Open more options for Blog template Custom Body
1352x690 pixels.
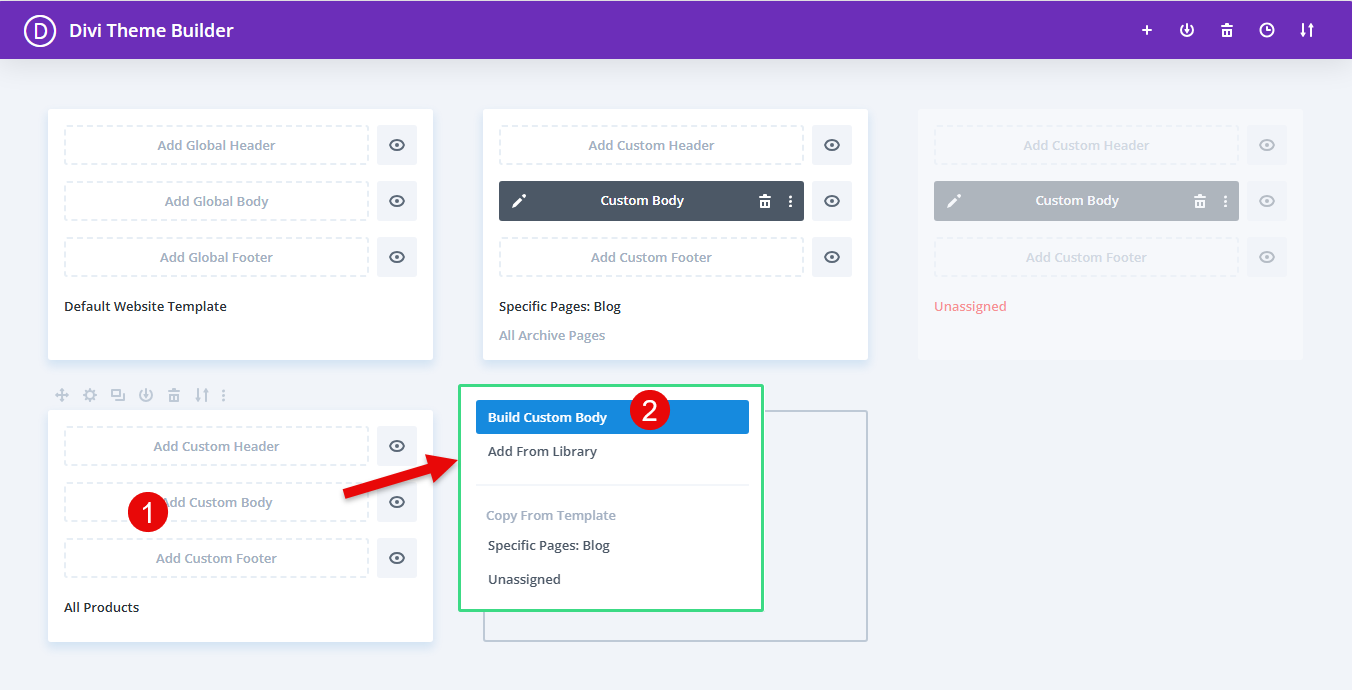click(790, 201)
